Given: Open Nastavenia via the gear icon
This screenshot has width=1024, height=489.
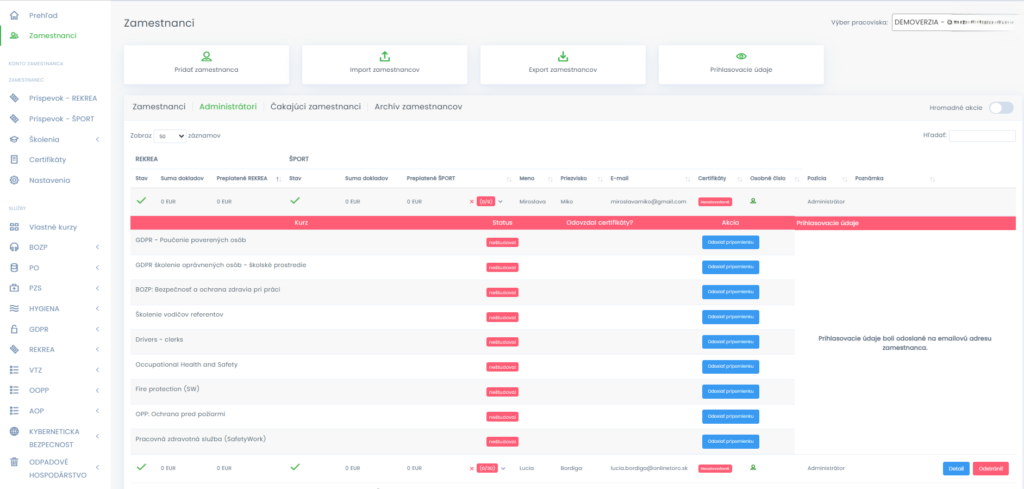Looking at the screenshot, I should pyautogui.click(x=14, y=180).
